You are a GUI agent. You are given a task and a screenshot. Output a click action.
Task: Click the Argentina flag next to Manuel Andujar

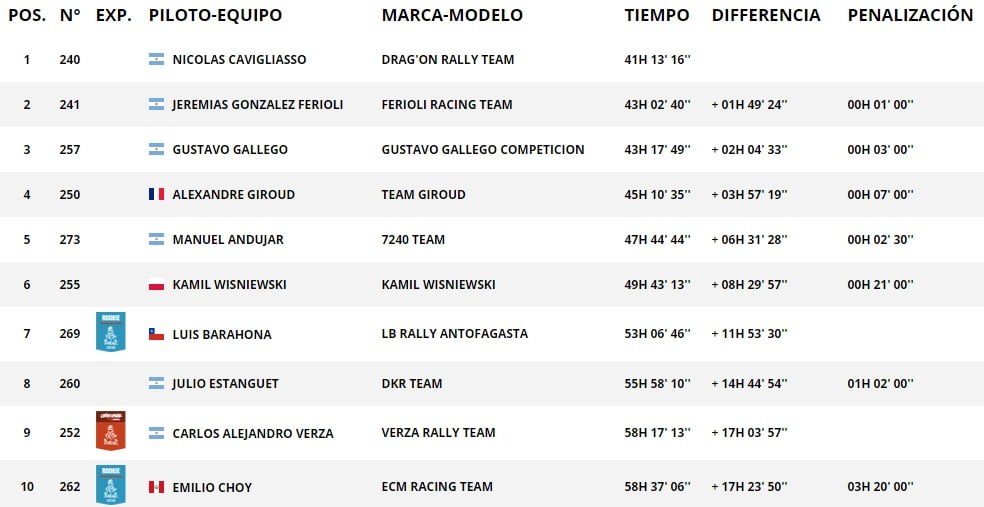tap(156, 239)
